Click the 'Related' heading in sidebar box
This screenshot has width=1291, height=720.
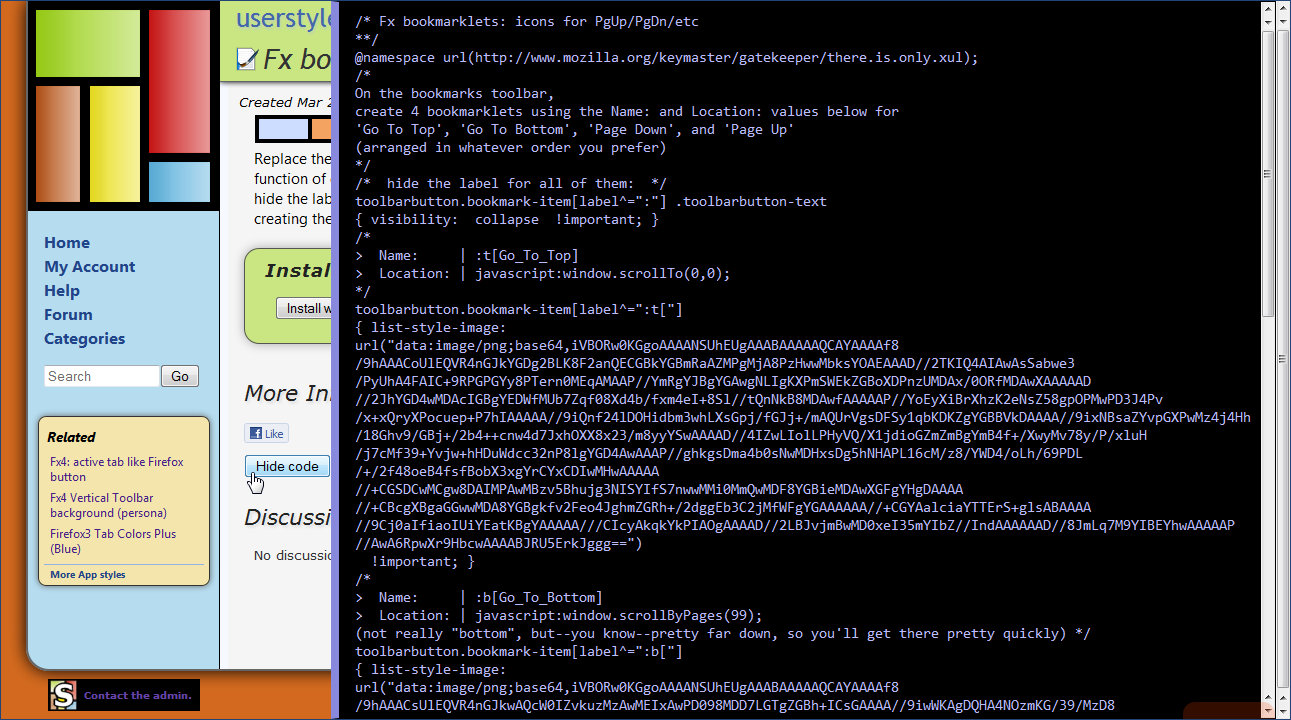click(x=71, y=437)
